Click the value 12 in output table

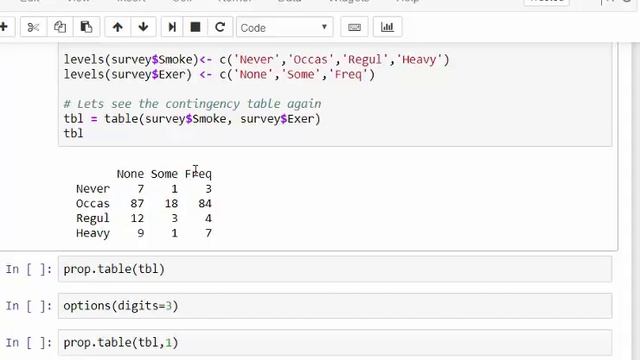(x=137, y=218)
